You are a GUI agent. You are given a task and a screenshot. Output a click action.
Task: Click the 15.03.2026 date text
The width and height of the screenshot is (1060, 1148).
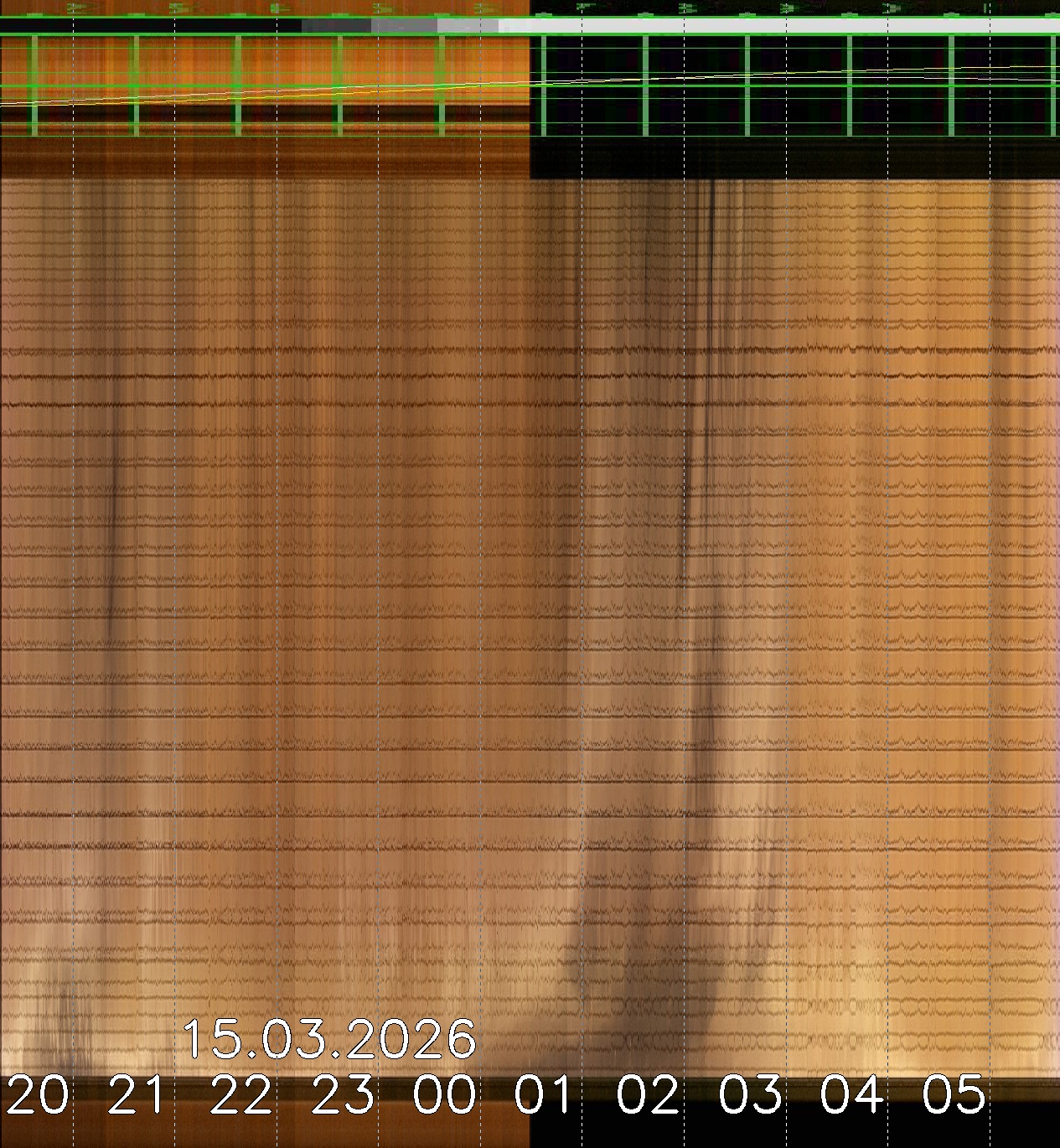click(x=328, y=1040)
